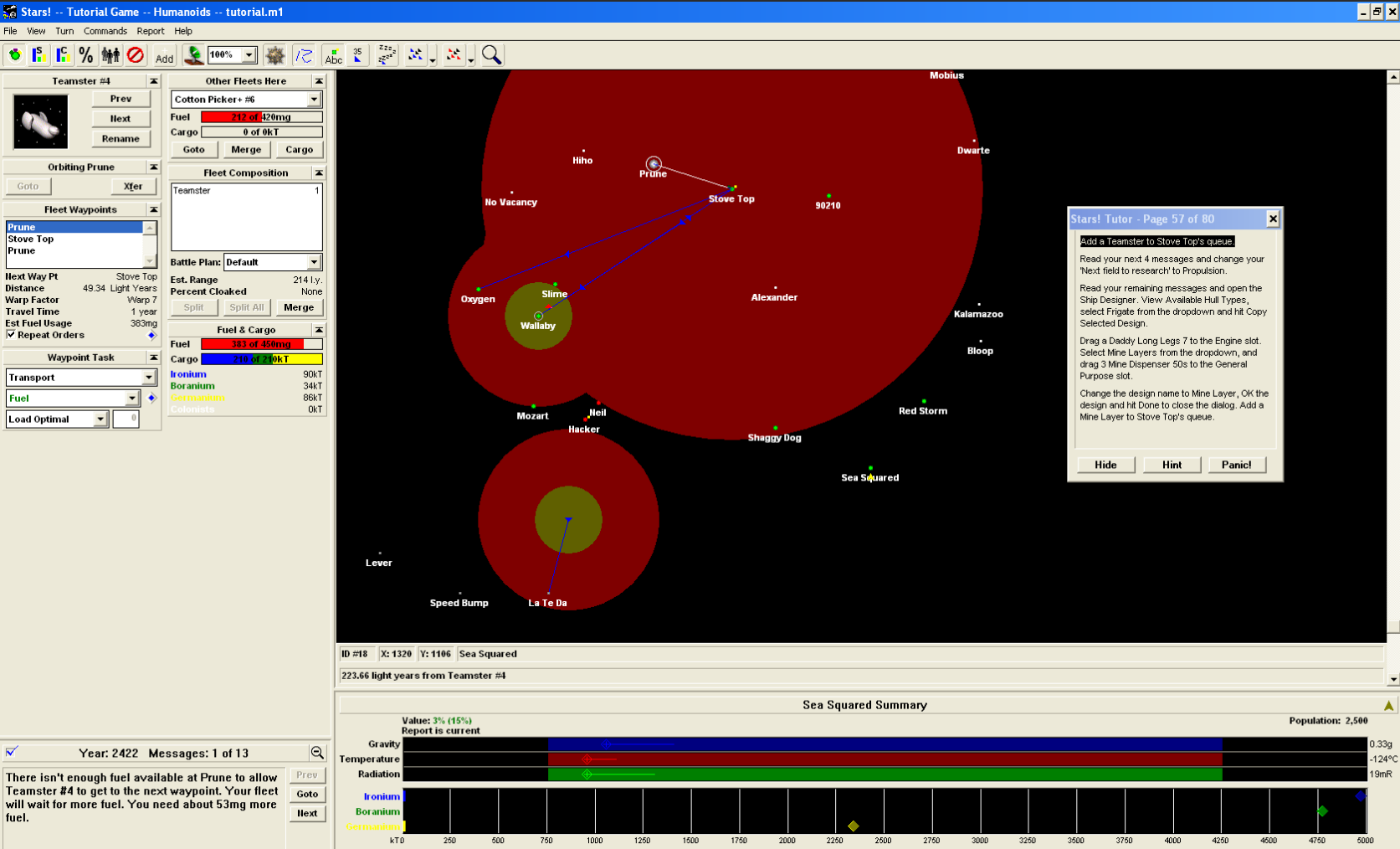This screenshot has height=849, width=1400.
Task: Toggle idle fleets filter with Zzz icon
Action: (x=386, y=55)
